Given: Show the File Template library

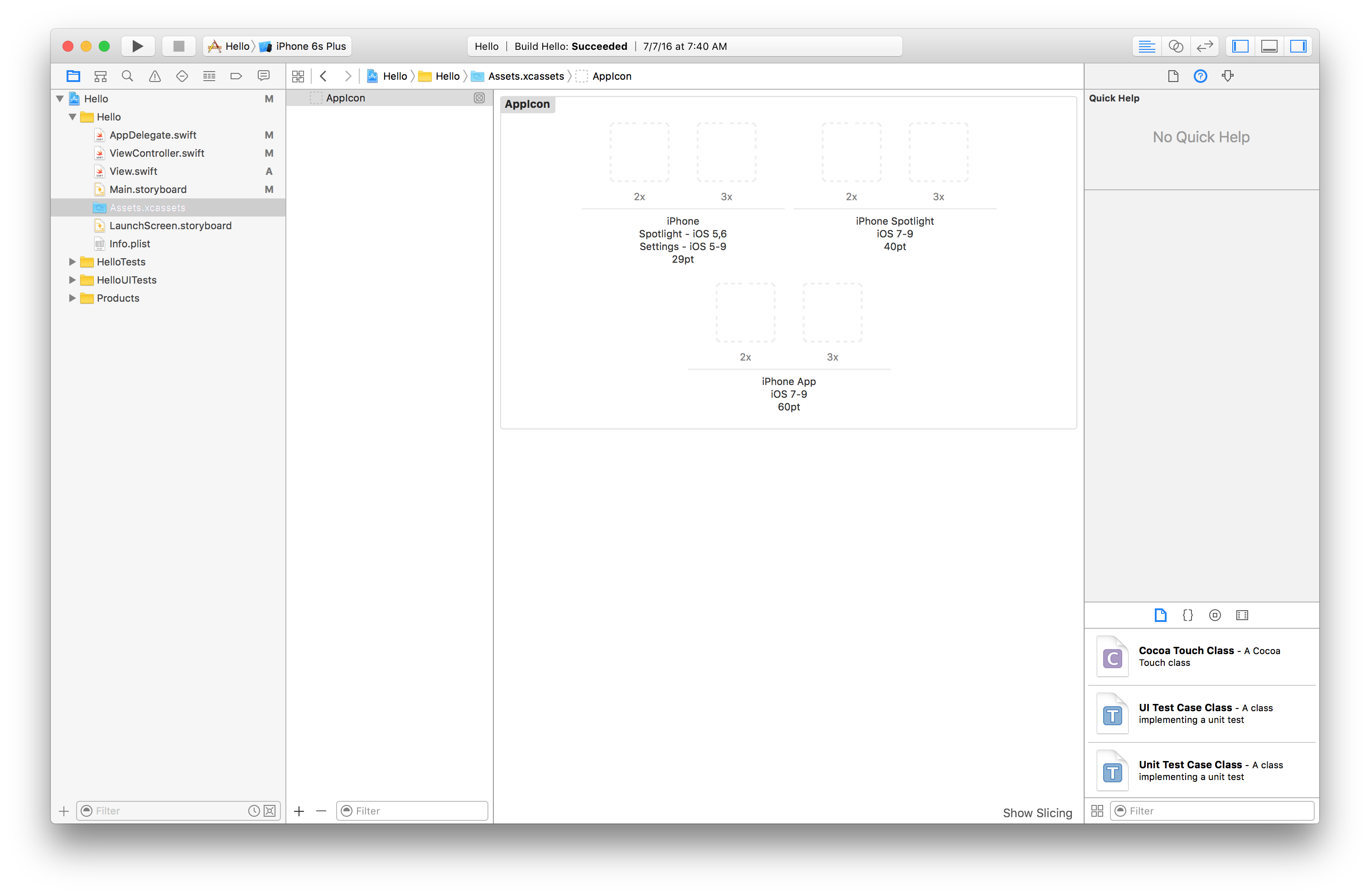Looking at the screenshot, I should click(x=1161, y=615).
